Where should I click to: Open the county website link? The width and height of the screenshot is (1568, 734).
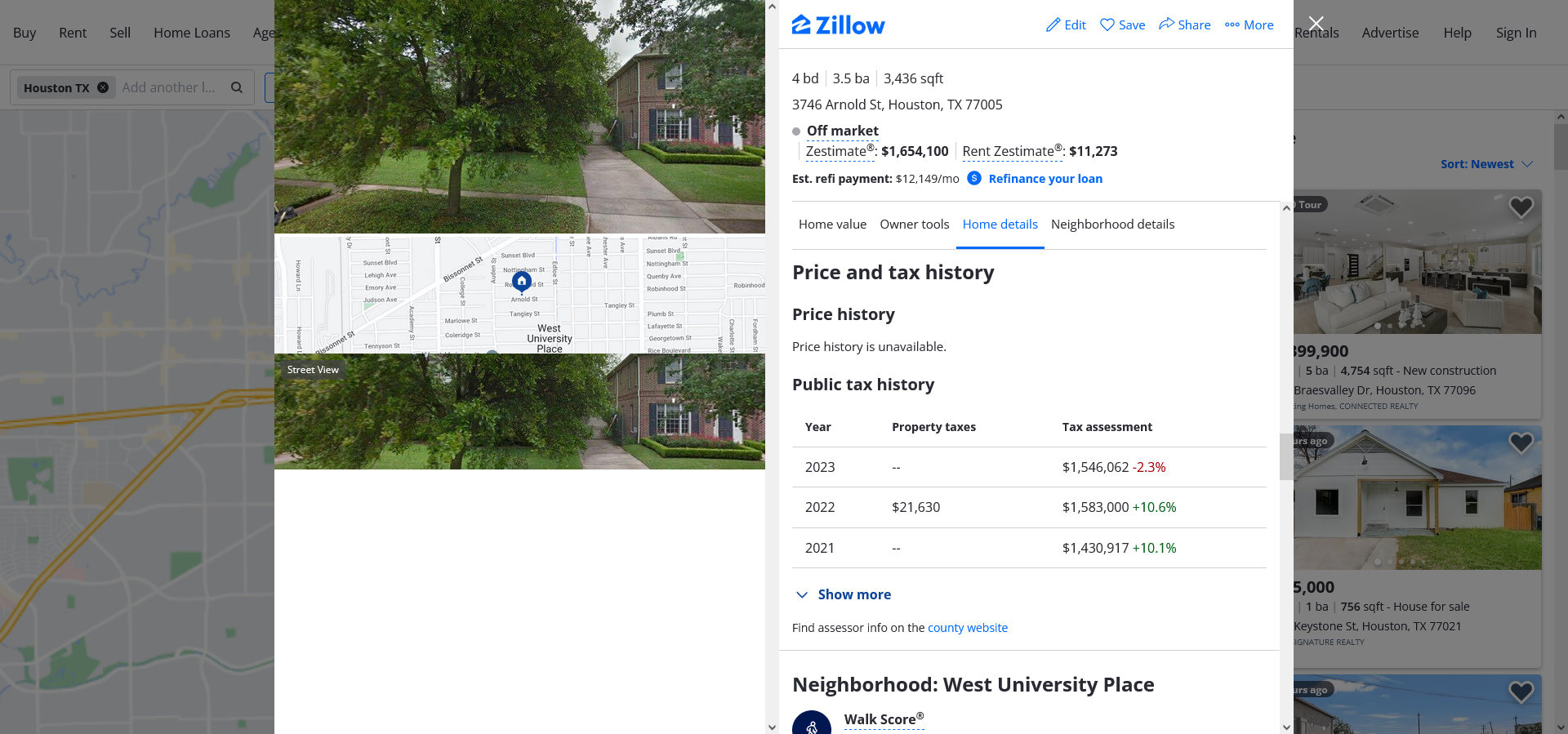coord(968,628)
